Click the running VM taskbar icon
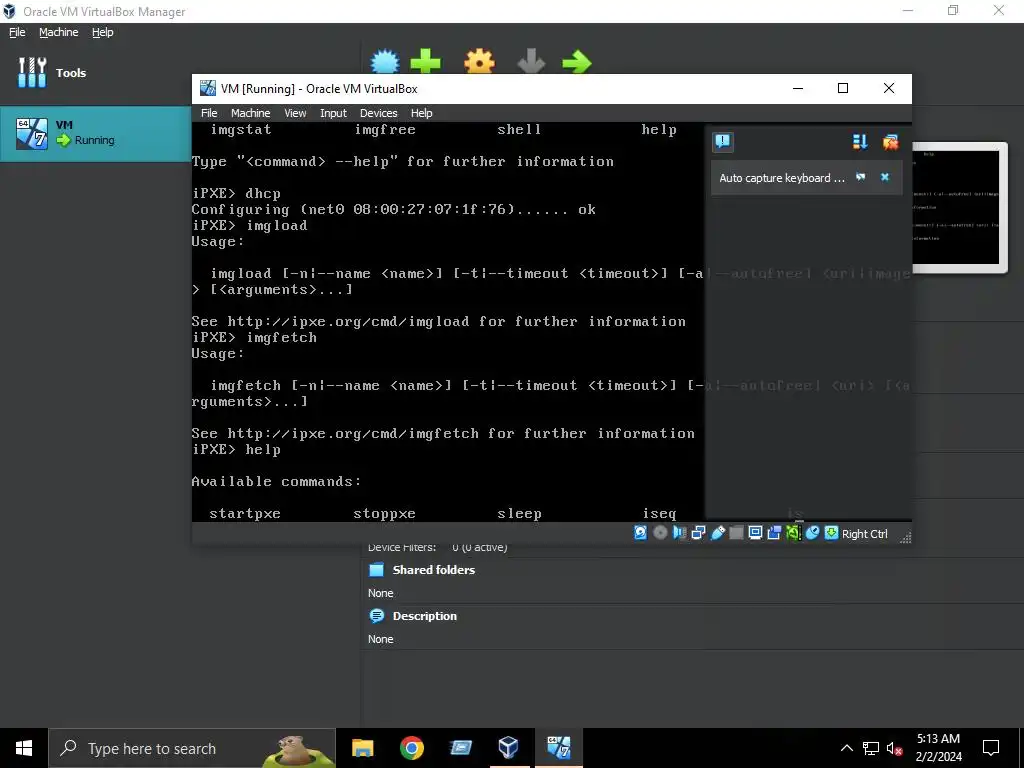1024x768 pixels. point(558,748)
